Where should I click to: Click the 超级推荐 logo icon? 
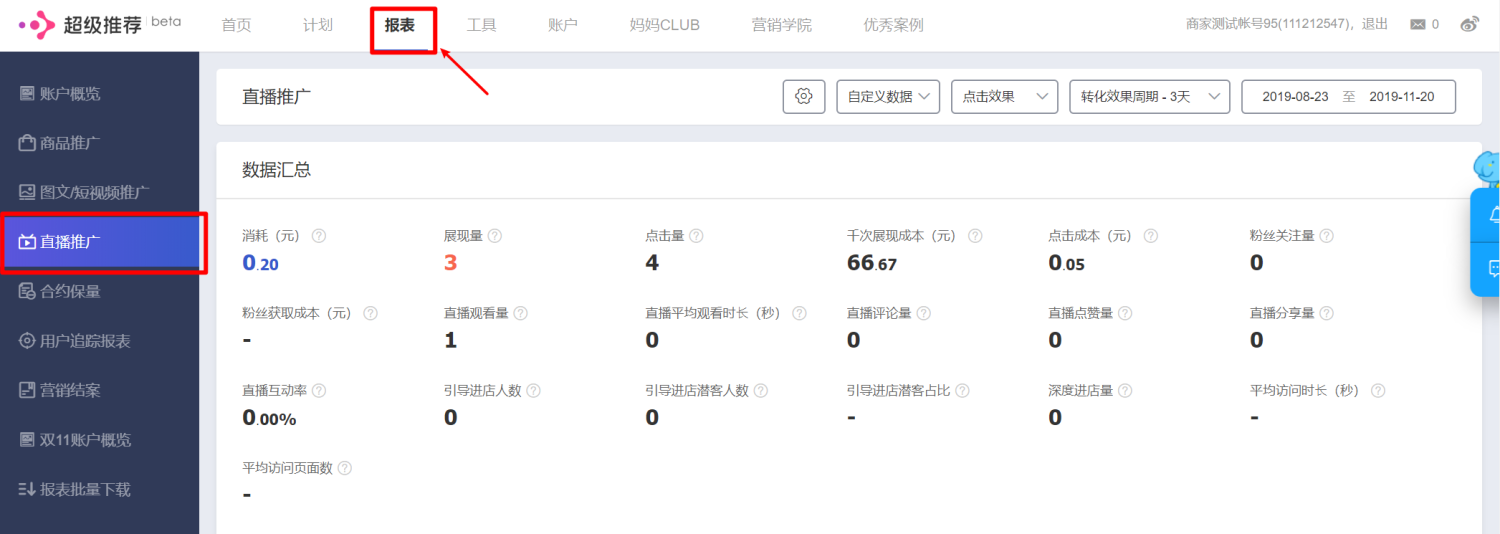point(38,25)
